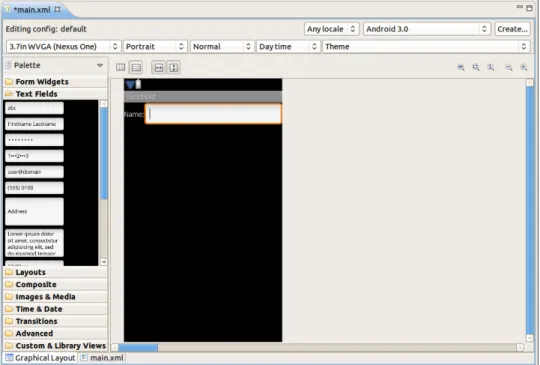Click the Name text input on canvas

213,114
